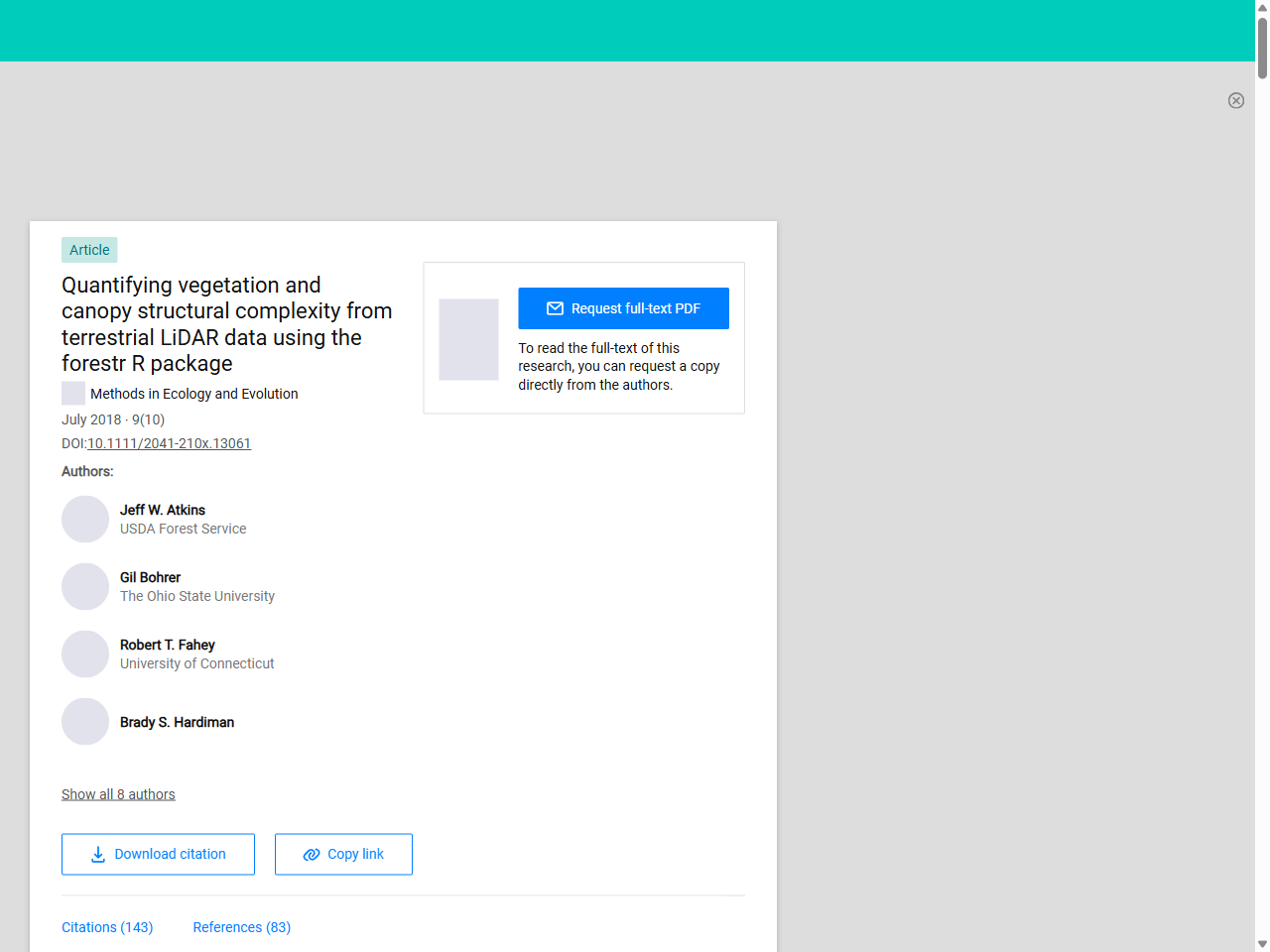Open author Robert T. Fahey profile

(x=167, y=645)
